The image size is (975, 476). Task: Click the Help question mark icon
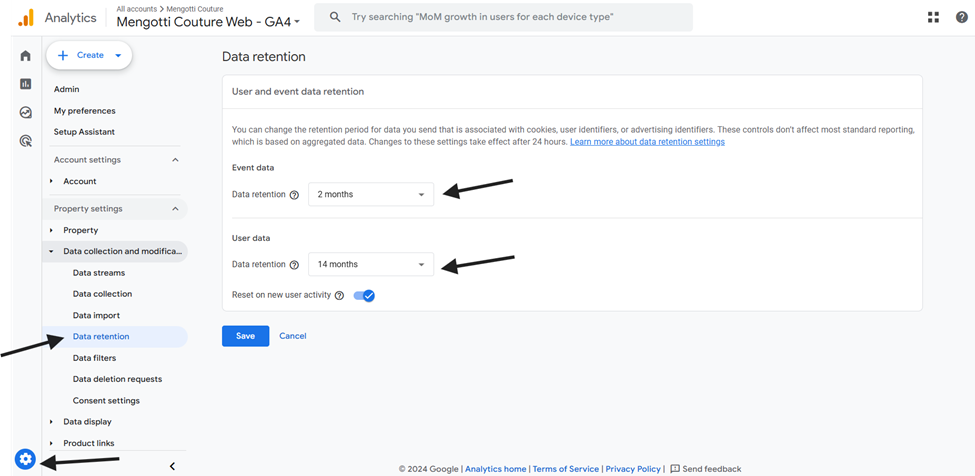[x=961, y=17]
